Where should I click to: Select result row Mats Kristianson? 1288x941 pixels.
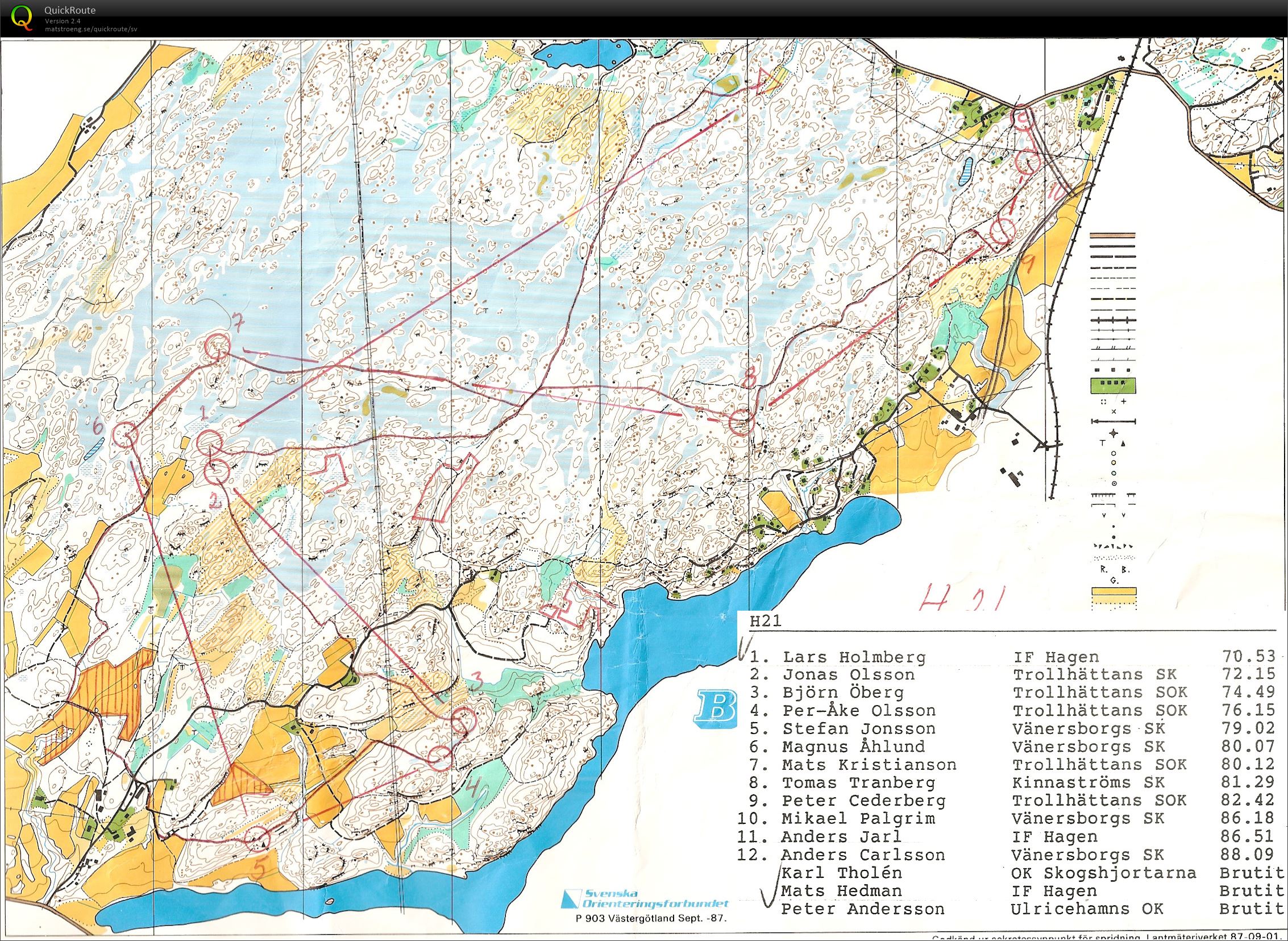[x=1012, y=764]
